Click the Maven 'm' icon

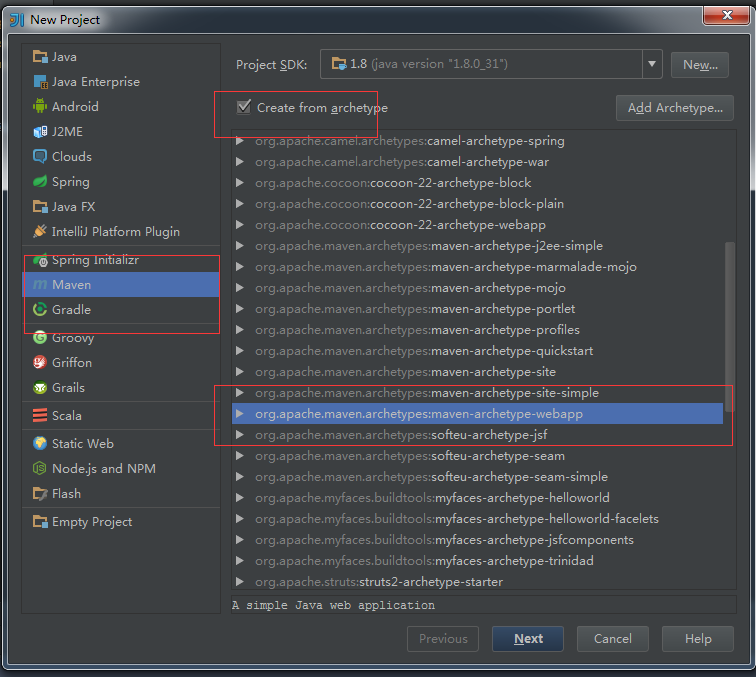[40, 285]
